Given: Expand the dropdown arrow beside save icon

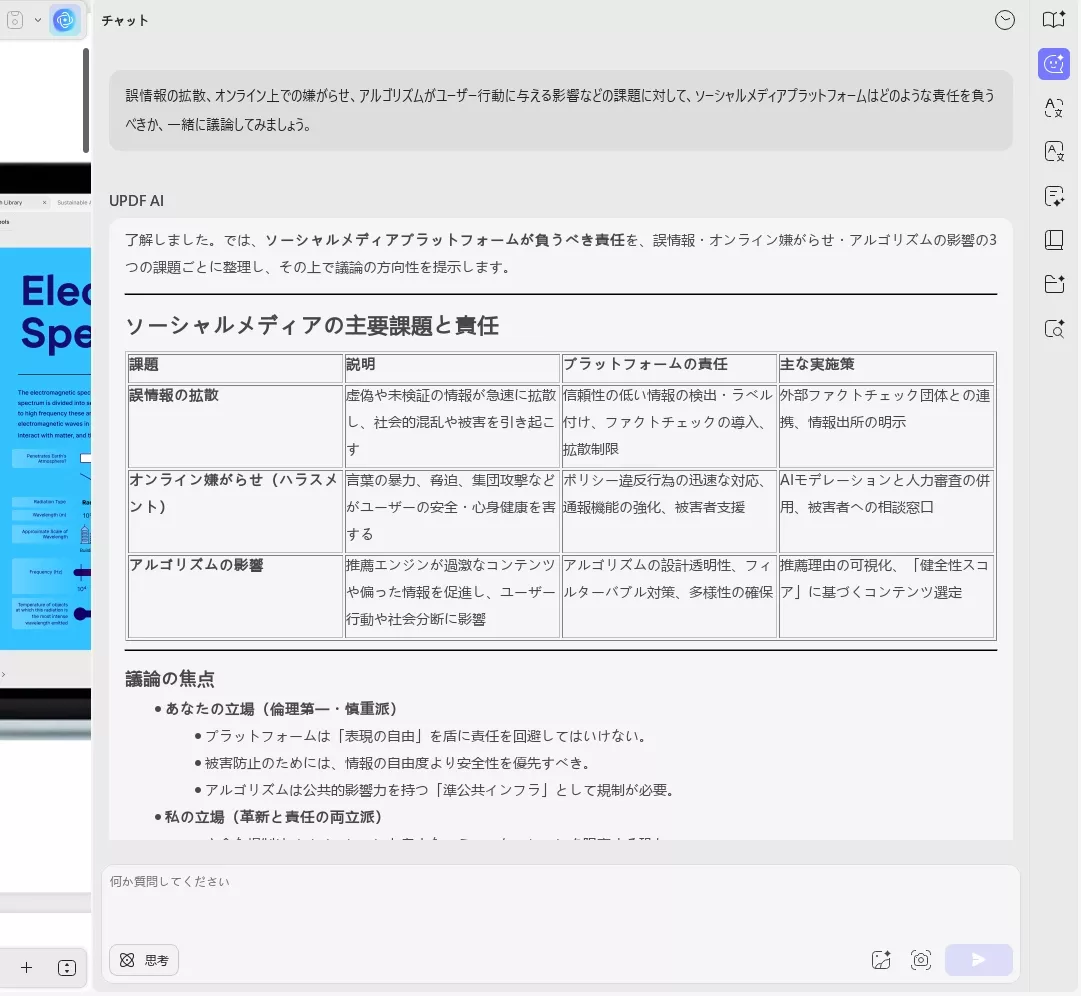Looking at the screenshot, I should click(38, 21).
